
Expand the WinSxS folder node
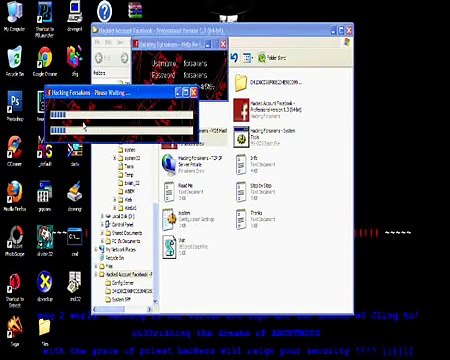(115, 208)
